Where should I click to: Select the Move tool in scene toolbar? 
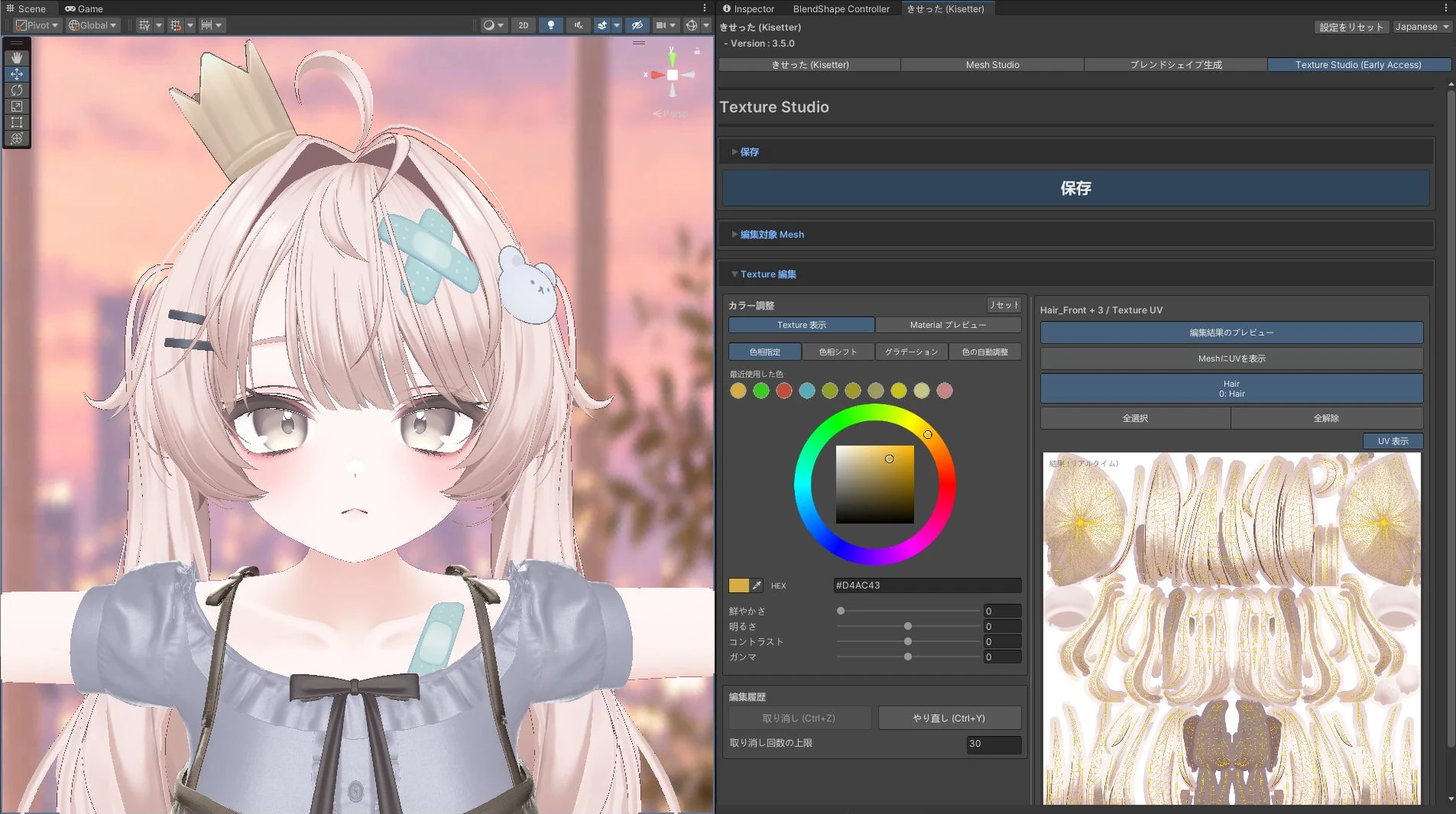point(17,74)
